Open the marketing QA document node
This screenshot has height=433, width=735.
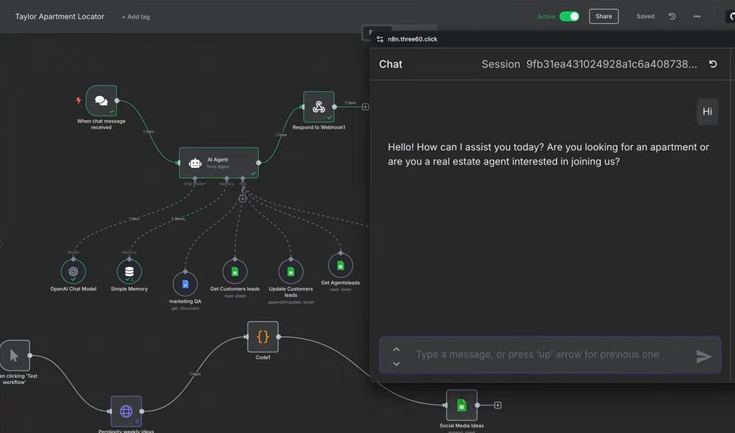[x=185, y=284]
